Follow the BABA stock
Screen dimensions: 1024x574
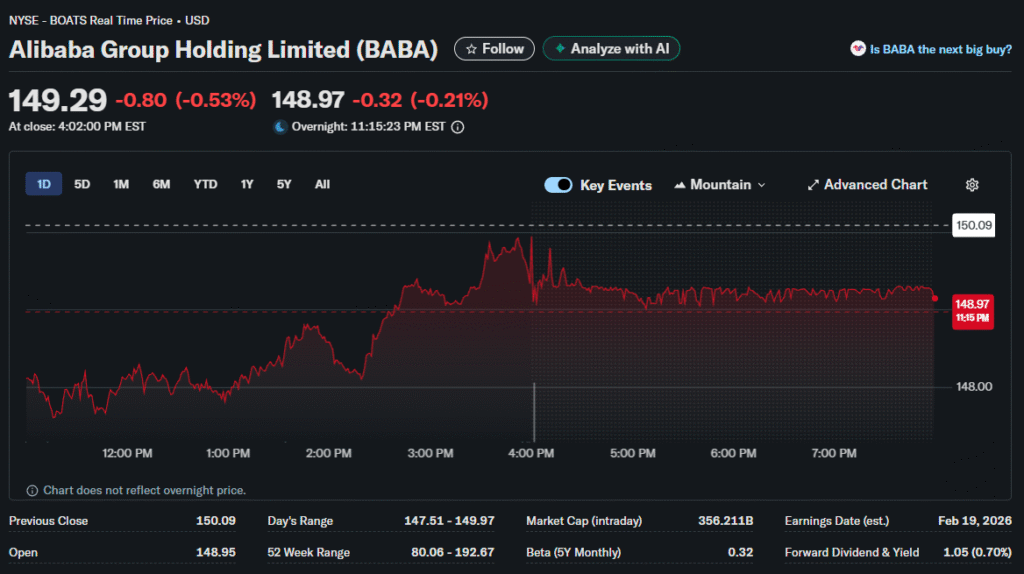click(x=494, y=49)
